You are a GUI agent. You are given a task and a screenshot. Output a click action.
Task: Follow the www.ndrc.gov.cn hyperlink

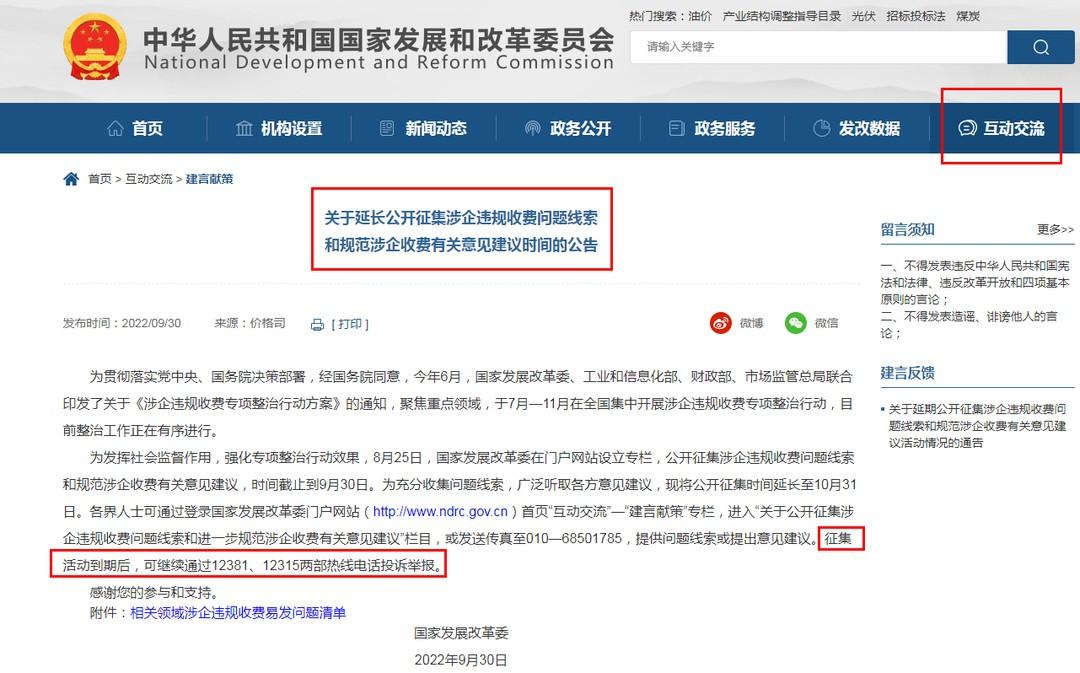click(x=440, y=512)
